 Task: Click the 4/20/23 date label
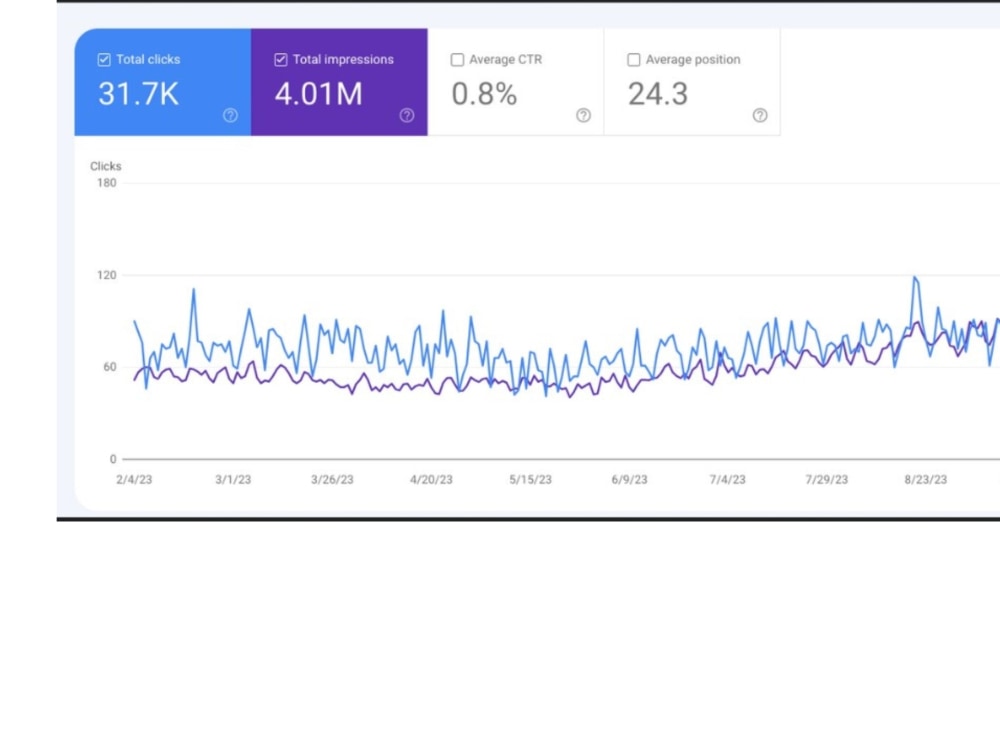431,480
